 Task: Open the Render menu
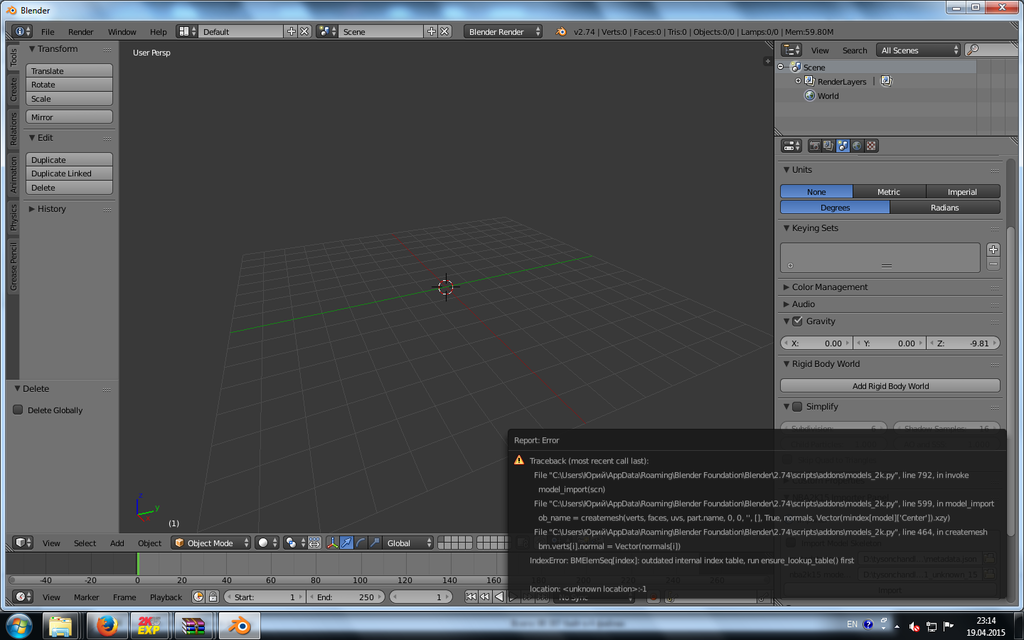(x=80, y=31)
